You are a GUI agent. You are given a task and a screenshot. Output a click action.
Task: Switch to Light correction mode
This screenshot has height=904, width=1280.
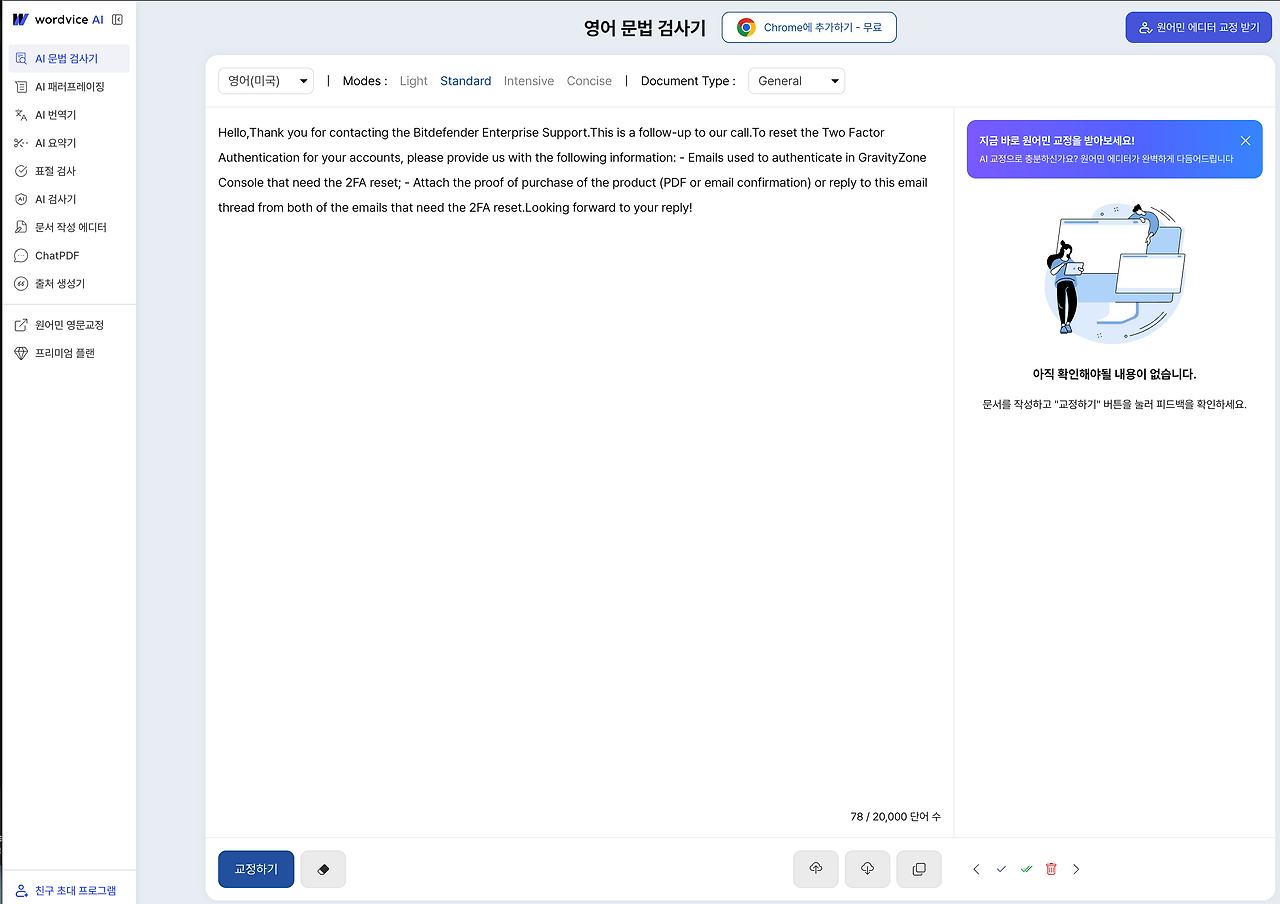point(413,80)
